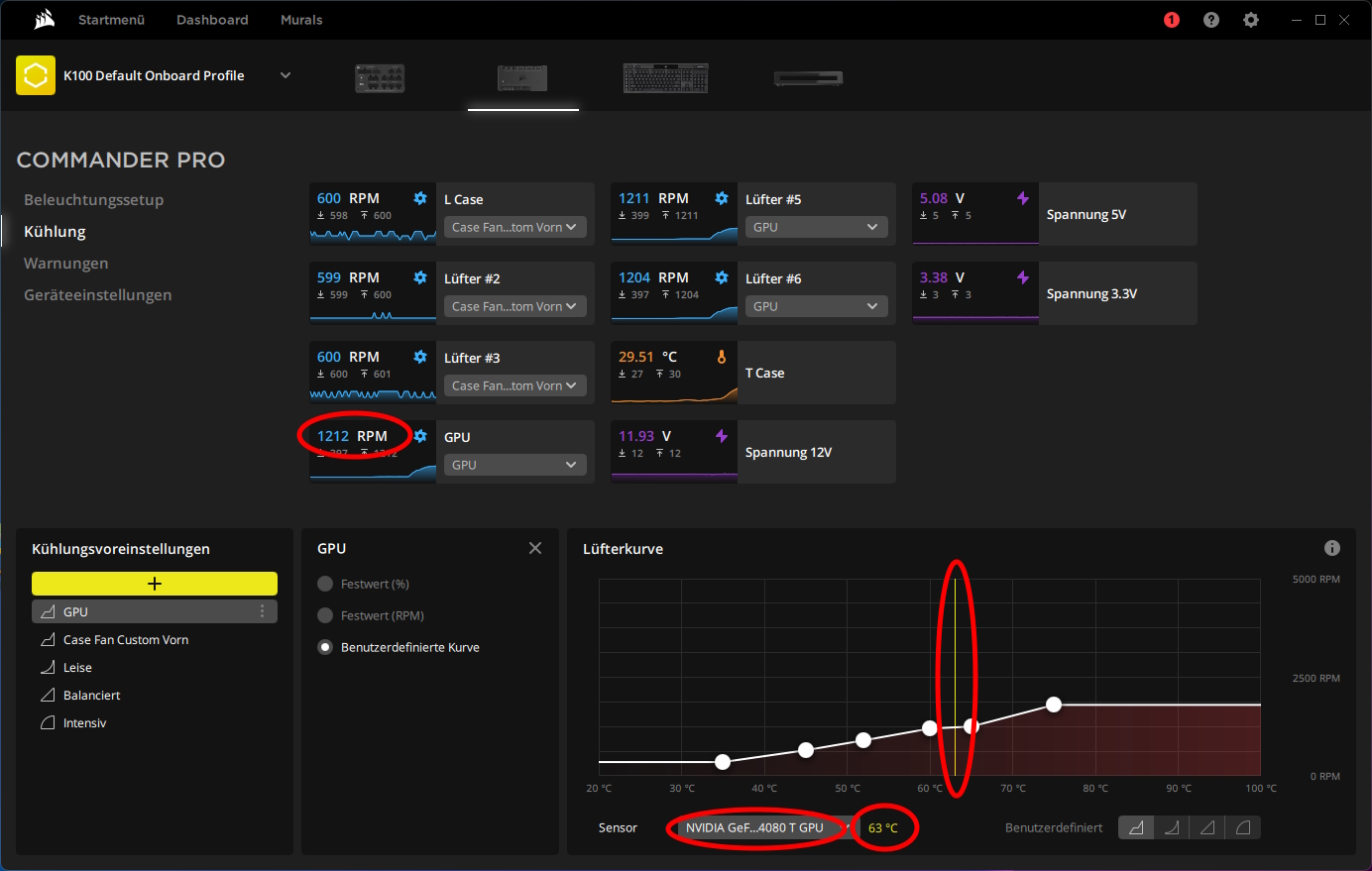
Task: Open Warnungen in the sidebar
Action: tap(66, 264)
